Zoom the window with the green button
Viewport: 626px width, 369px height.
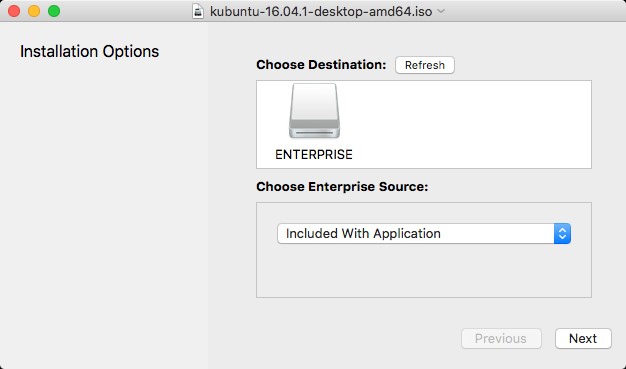pyautogui.click(x=54, y=11)
